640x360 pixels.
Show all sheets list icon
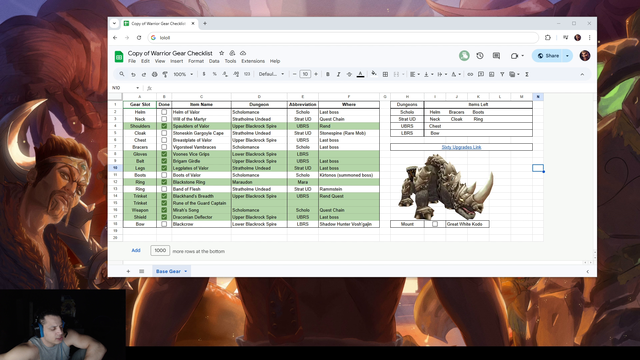(142, 271)
